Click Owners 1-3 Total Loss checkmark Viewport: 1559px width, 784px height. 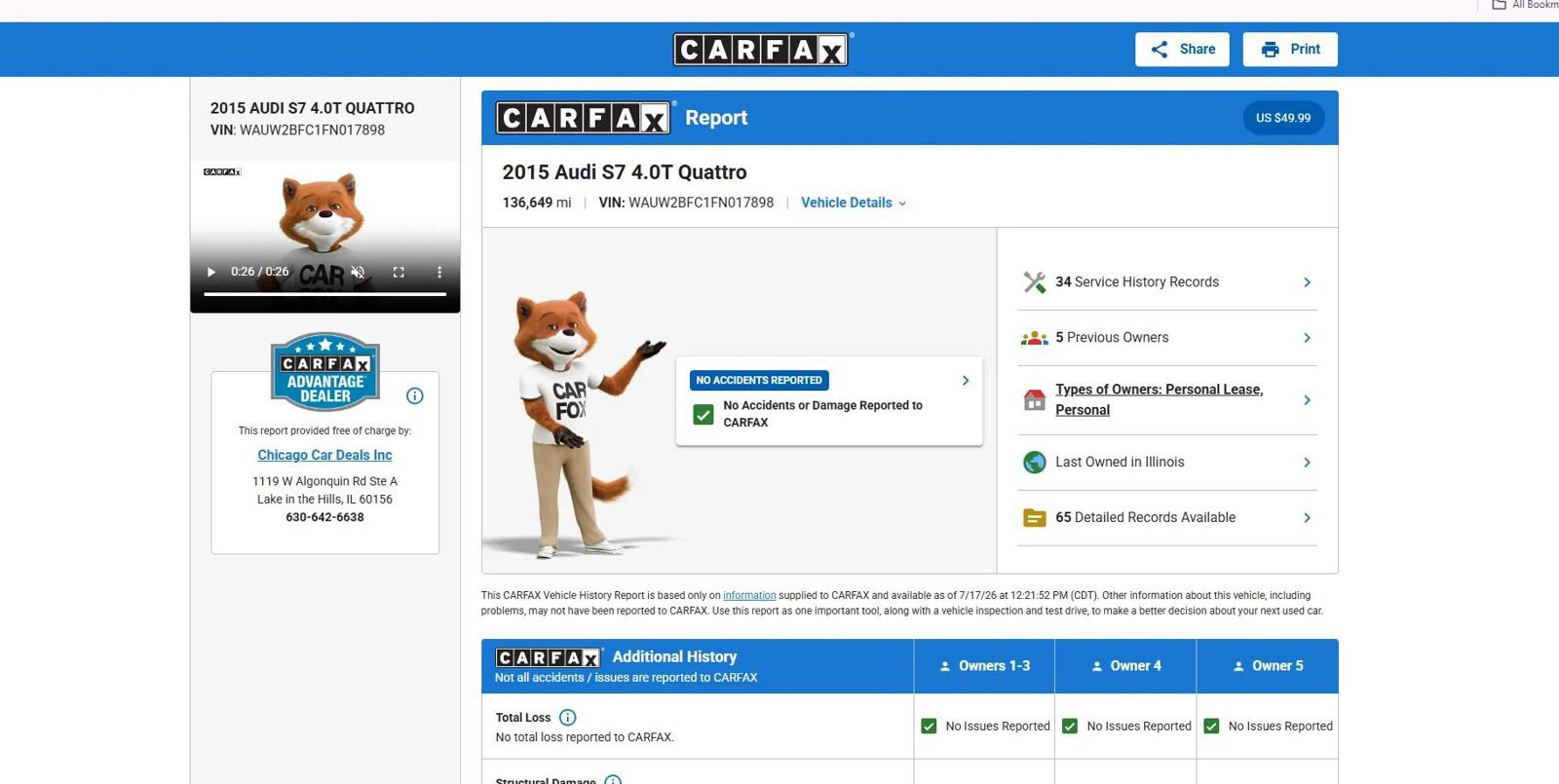coord(929,727)
